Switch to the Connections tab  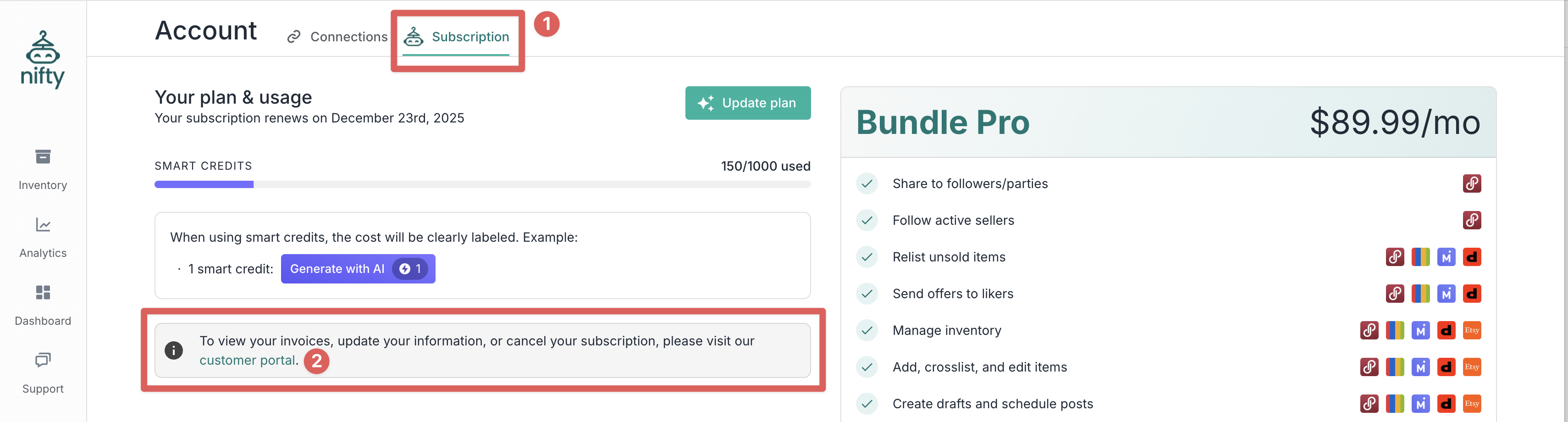tap(337, 37)
